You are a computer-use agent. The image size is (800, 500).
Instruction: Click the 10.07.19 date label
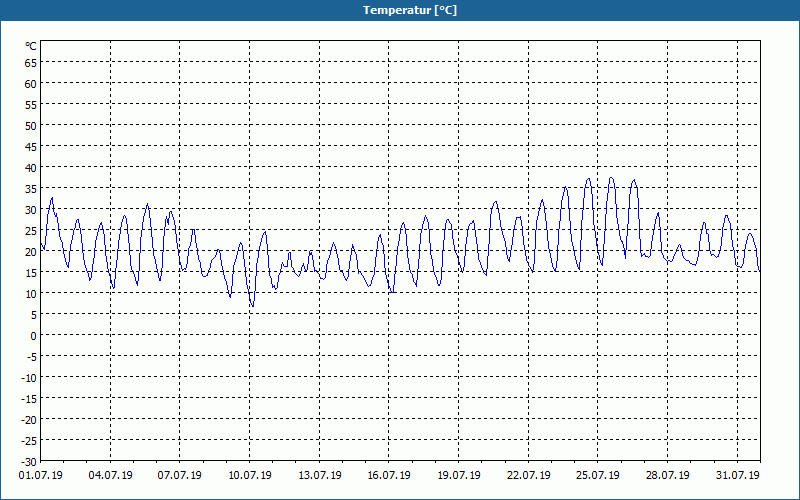249,476
